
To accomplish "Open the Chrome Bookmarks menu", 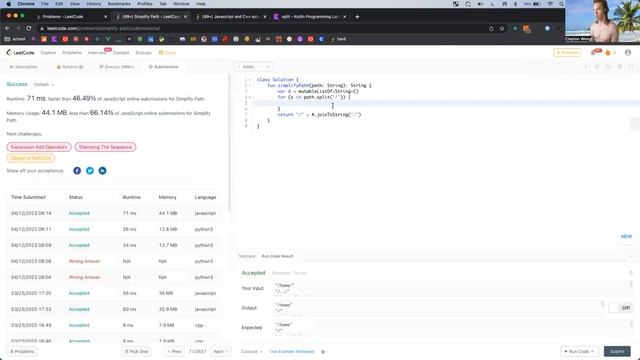I will 119,4.
